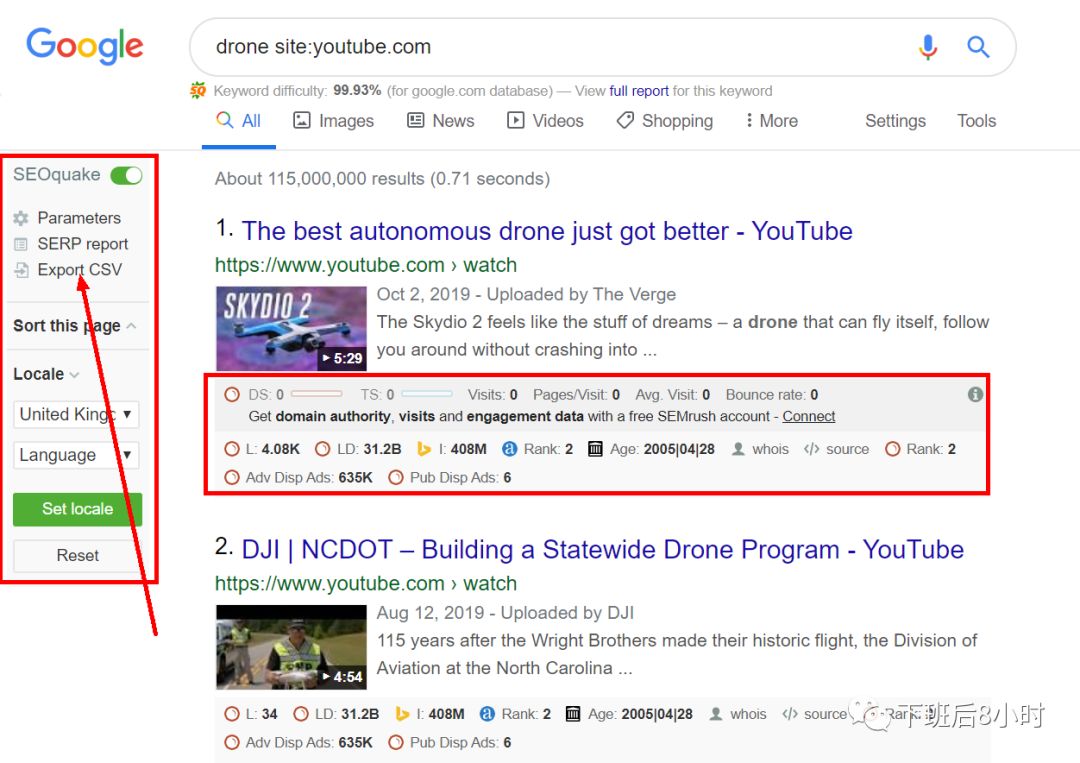Click the SERP report list icon
The height and width of the screenshot is (763, 1080).
pyautogui.click(x=21, y=244)
